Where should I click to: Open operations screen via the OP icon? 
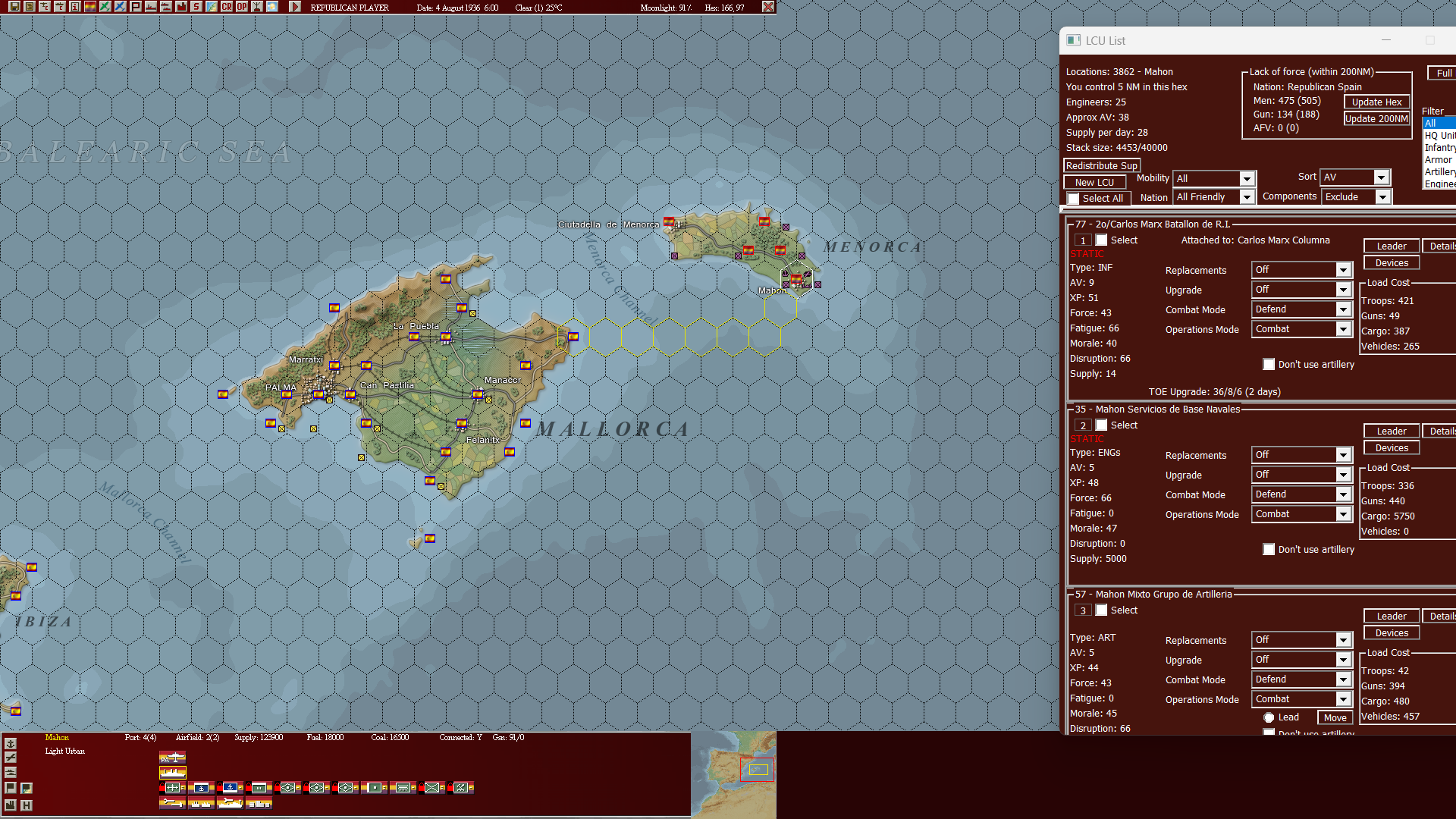point(240,7)
